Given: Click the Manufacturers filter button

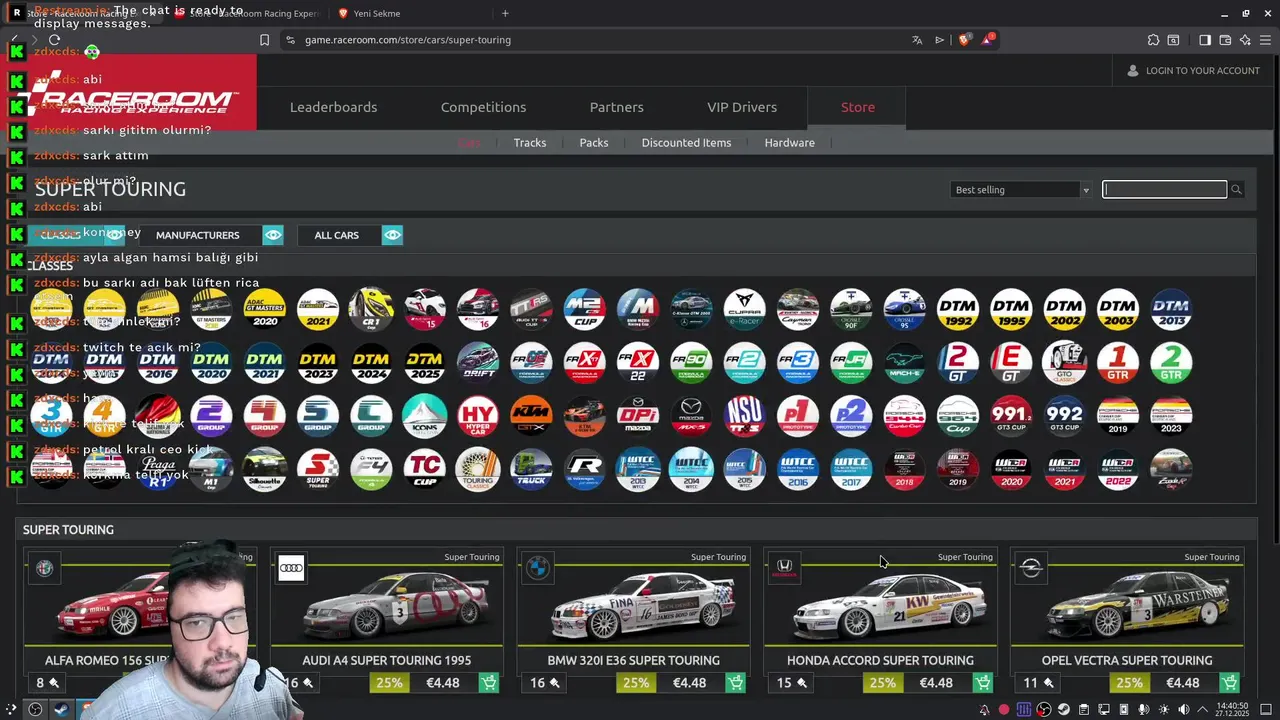Looking at the screenshot, I should pyautogui.click(x=198, y=235).
